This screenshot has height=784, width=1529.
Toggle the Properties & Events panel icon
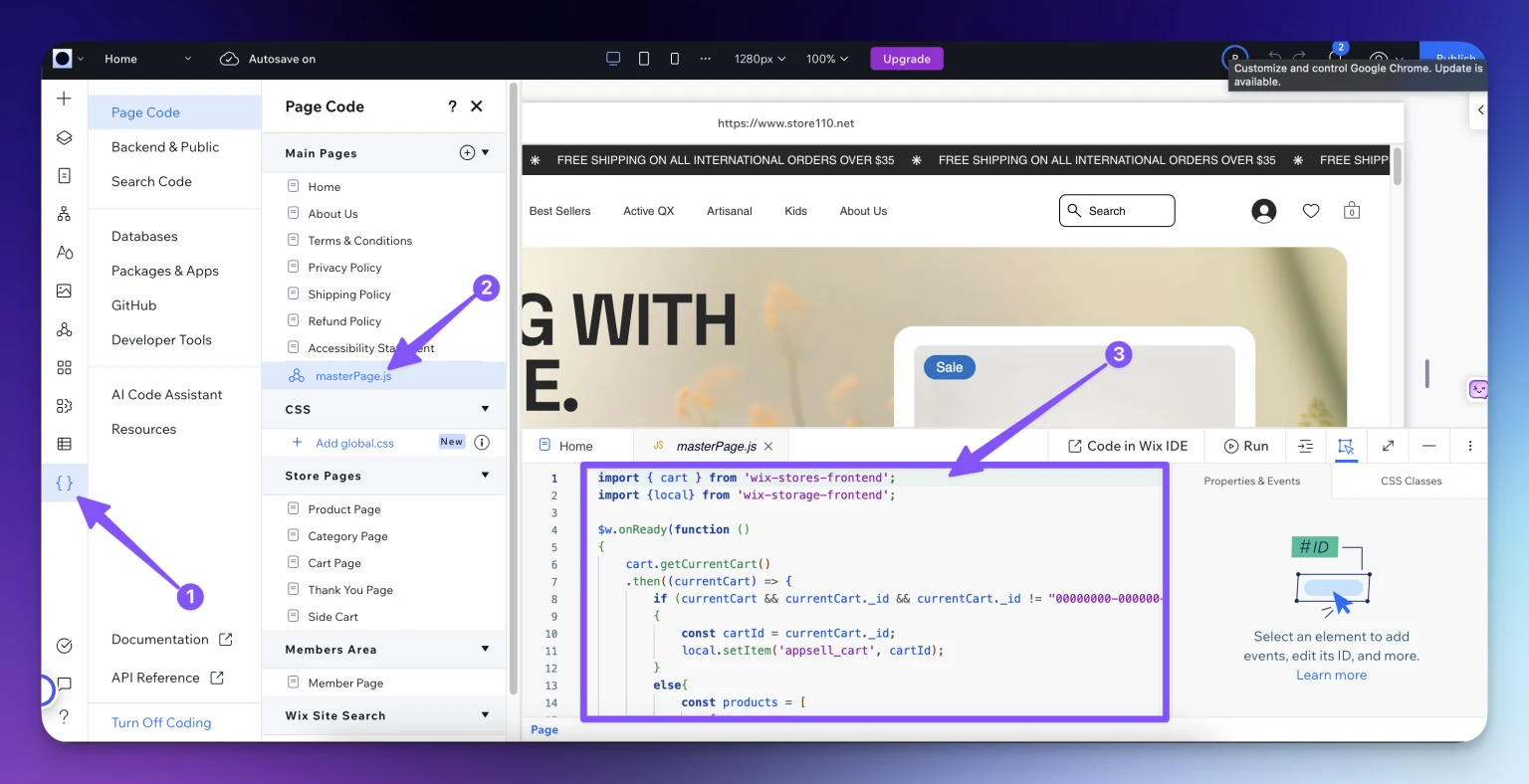pyautogui.click(x=1346, y=446)
